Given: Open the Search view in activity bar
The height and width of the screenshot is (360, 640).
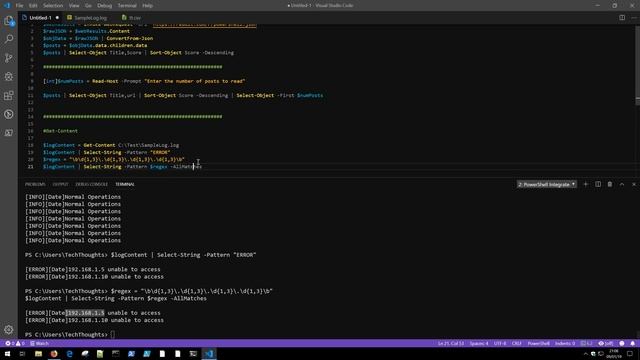Looking at the screenshot, I should 9,39.
